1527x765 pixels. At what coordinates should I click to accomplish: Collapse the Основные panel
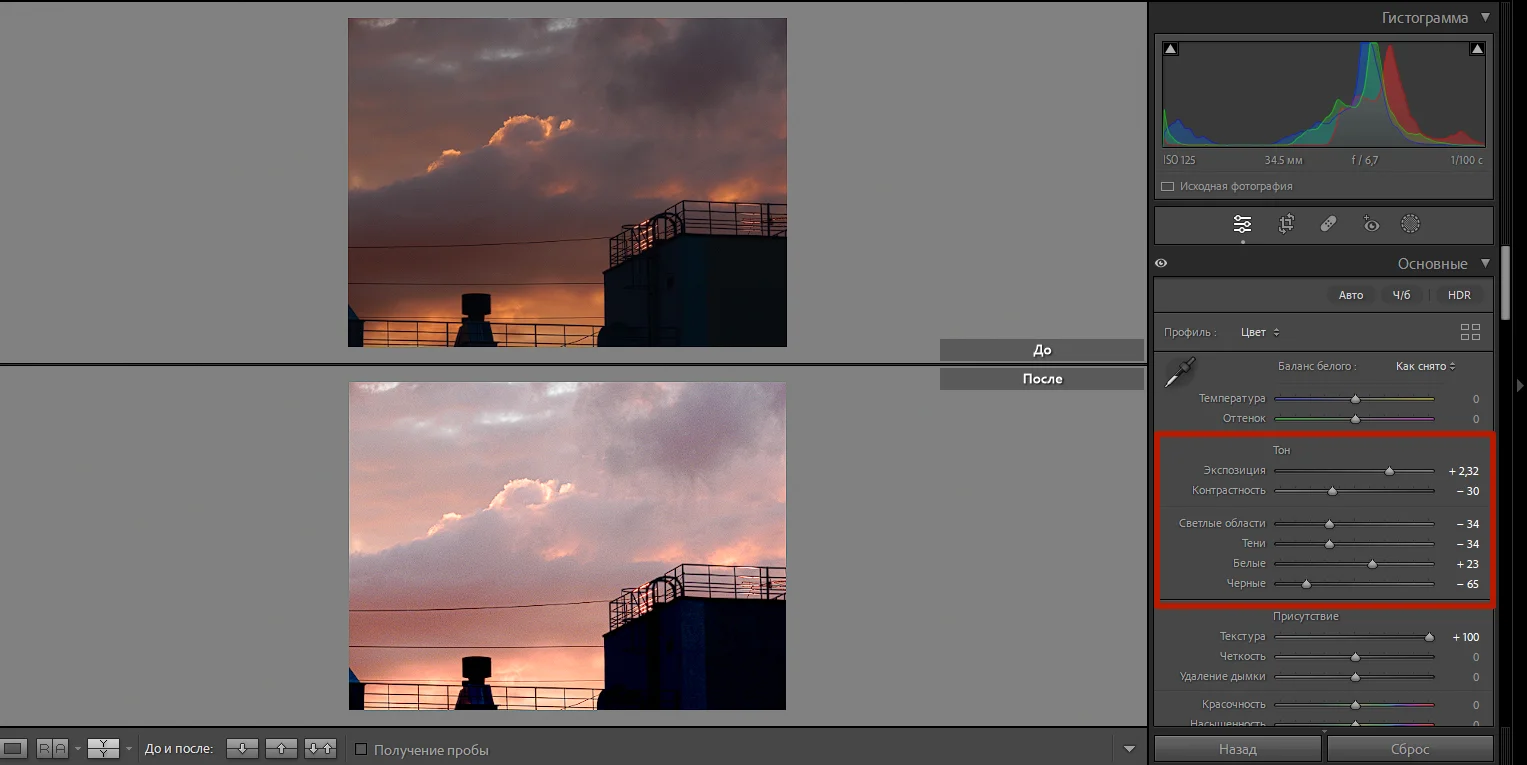(x=1485, y=263)
